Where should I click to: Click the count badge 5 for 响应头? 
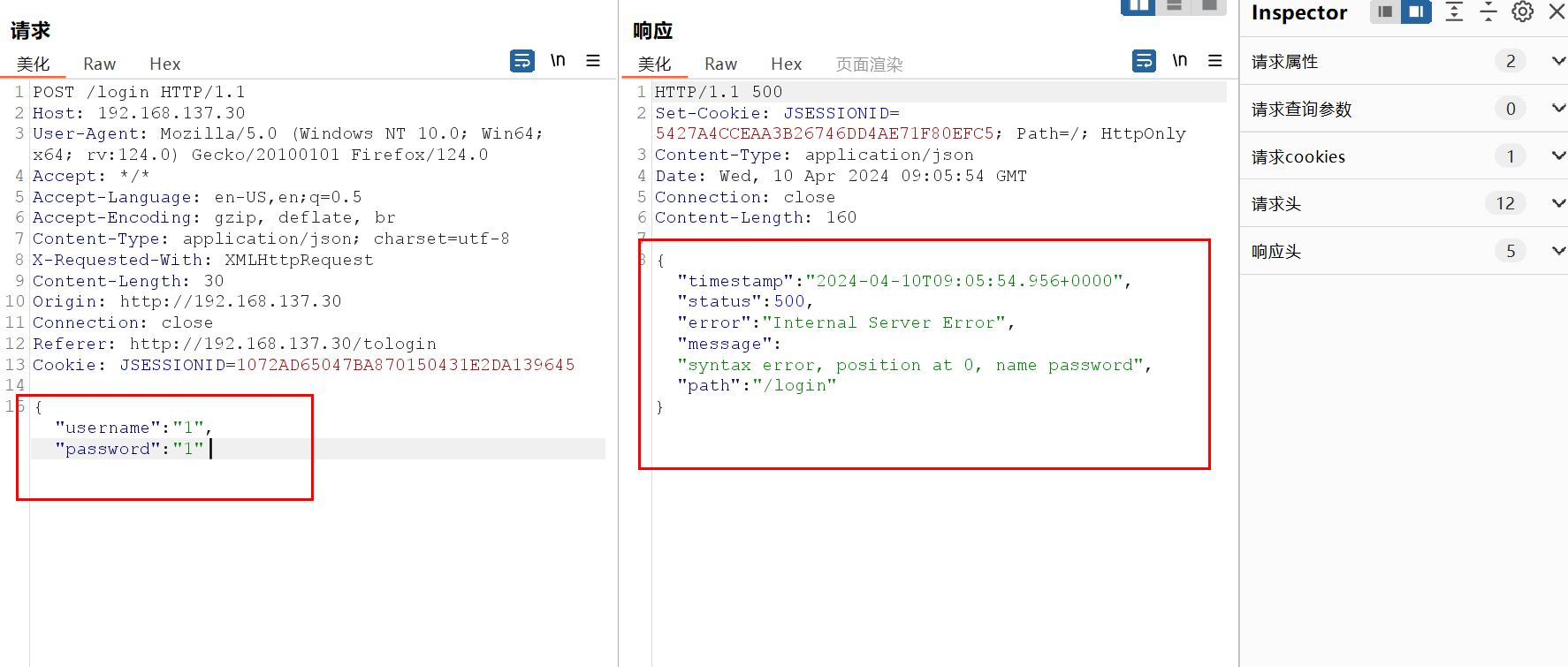(1511, 252)
